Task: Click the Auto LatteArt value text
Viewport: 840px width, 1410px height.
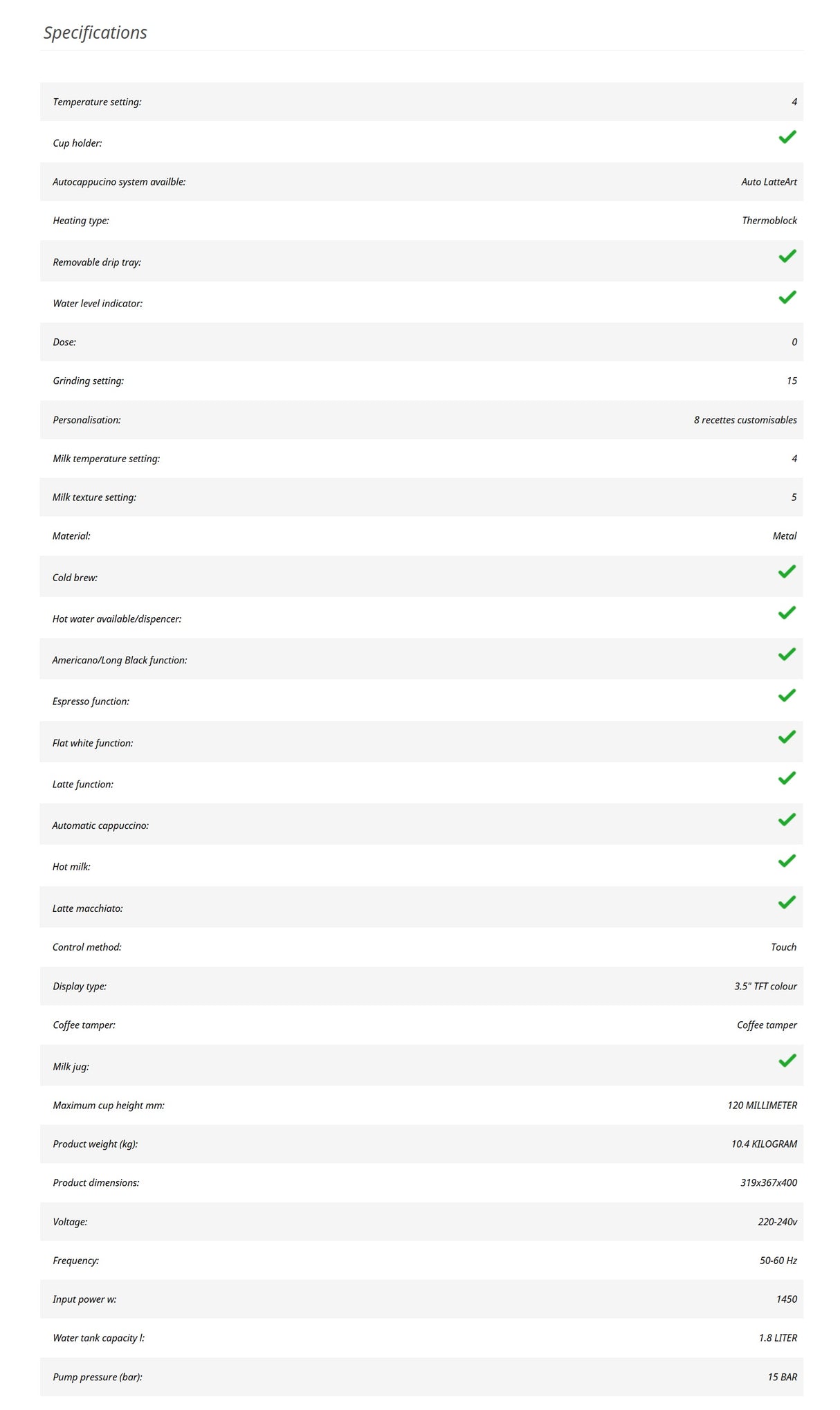Action: point(769,182)
